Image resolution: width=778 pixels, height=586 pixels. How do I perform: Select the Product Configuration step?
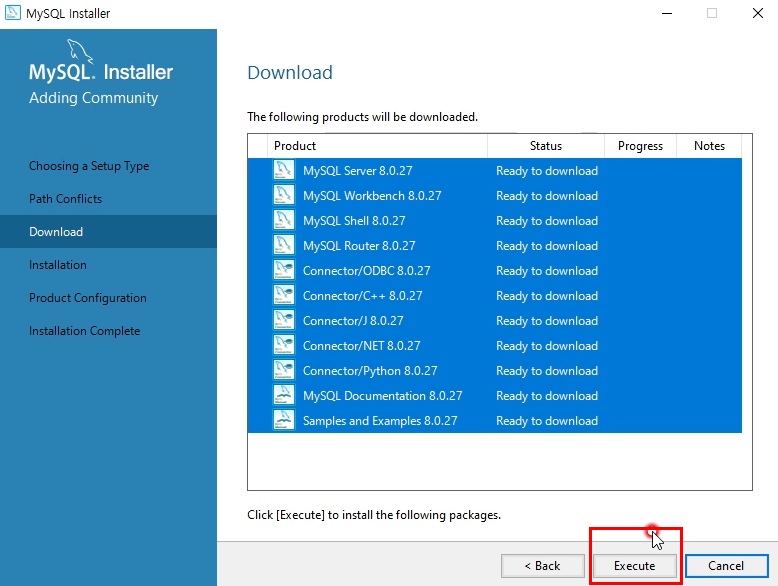(x=88, y=298)
